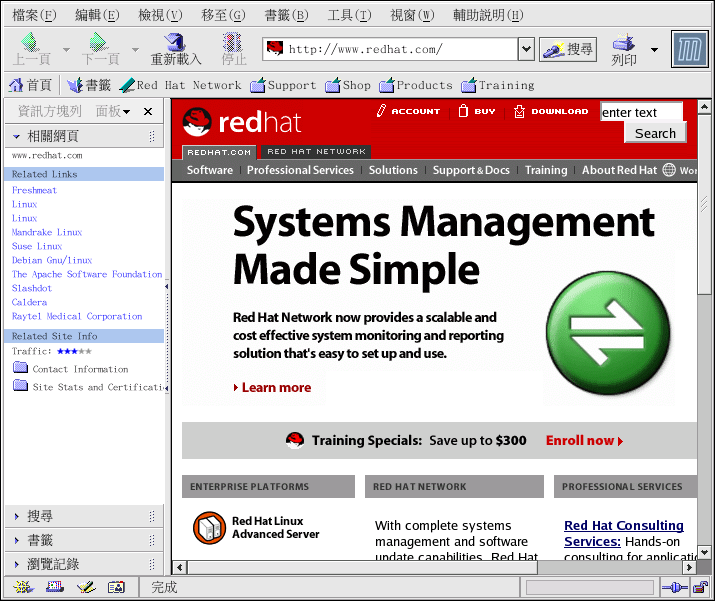Open Bookmarks (書籤) in personal toolbar
Image resolution: width=715 pixels, height=601 pixels.
tap(87, 85)
